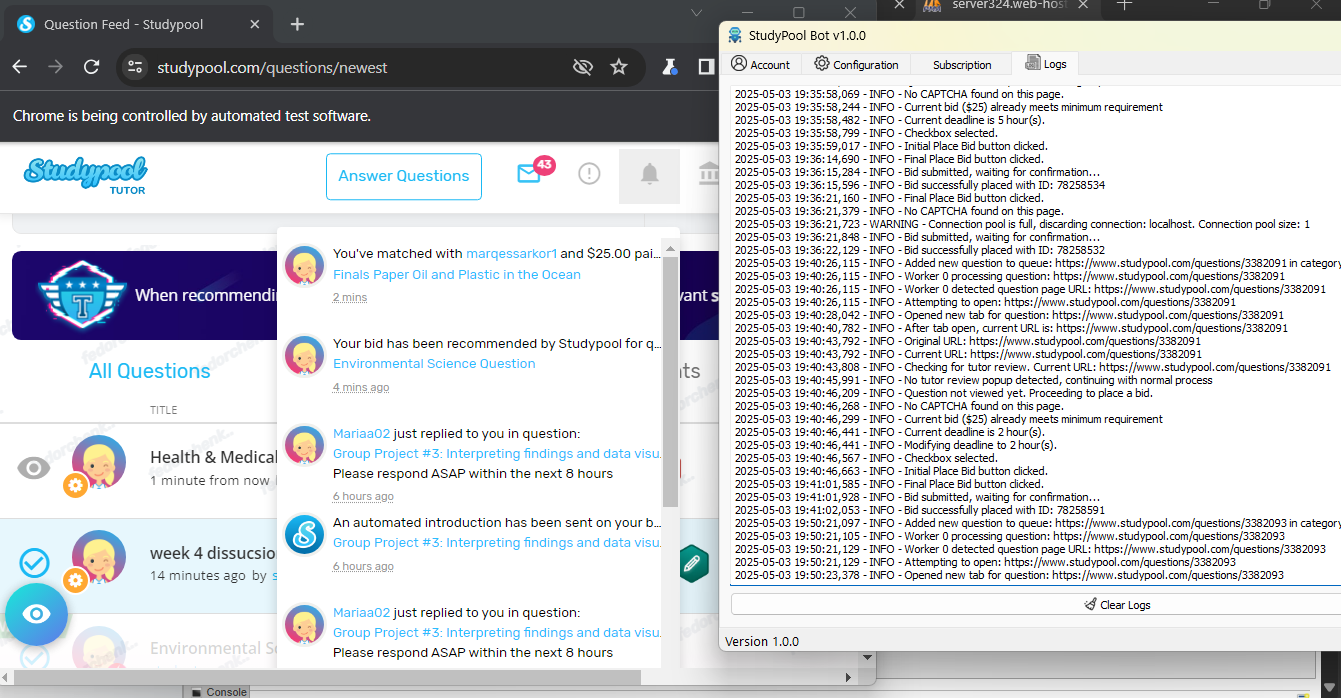The height and width of the screenshot is (698, 1341).
Task: Click the crossed-eye tracking icon in address bar
Action: point(582,67)
